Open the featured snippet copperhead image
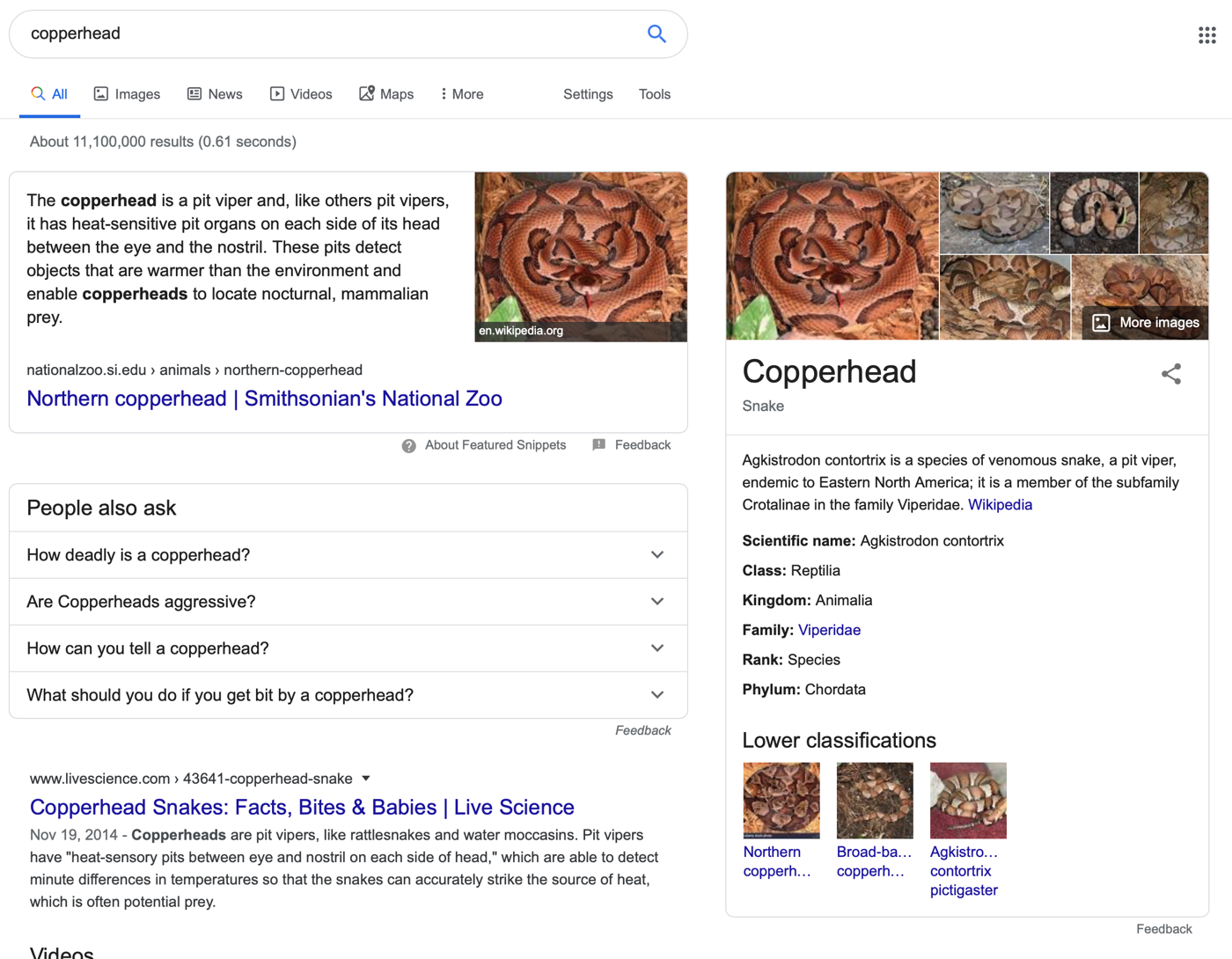This screenshot has height=959, width=1232. point(581,257)
